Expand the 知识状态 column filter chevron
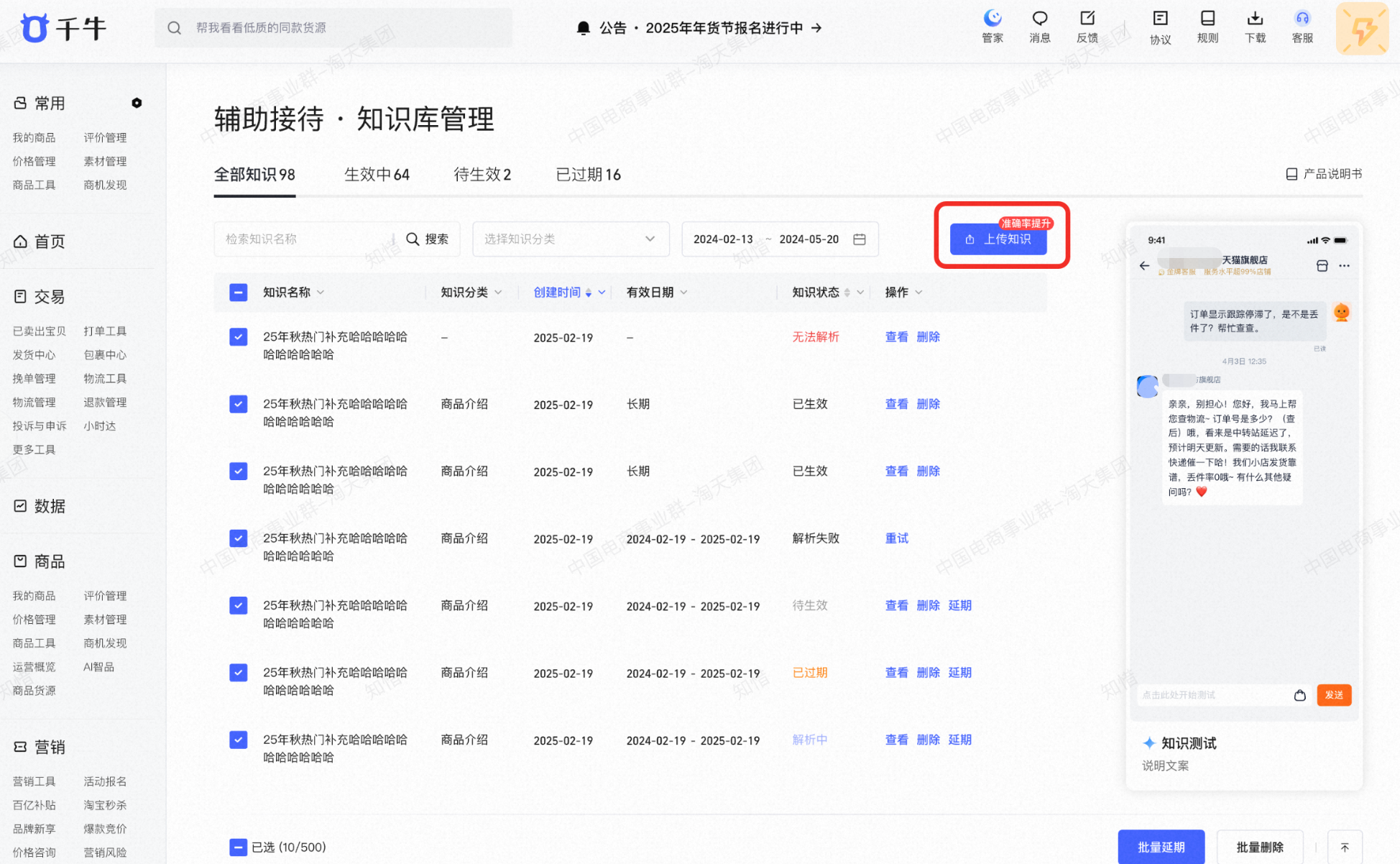The width and height of the screenshot is (1400, 864). click(860, 293)
